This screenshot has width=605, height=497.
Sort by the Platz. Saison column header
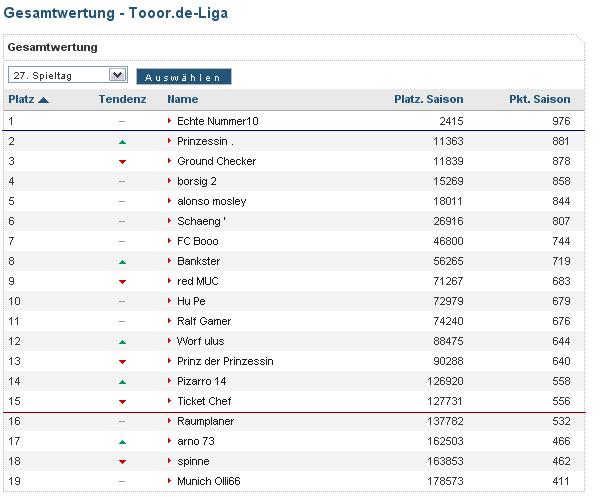(429, 99)
